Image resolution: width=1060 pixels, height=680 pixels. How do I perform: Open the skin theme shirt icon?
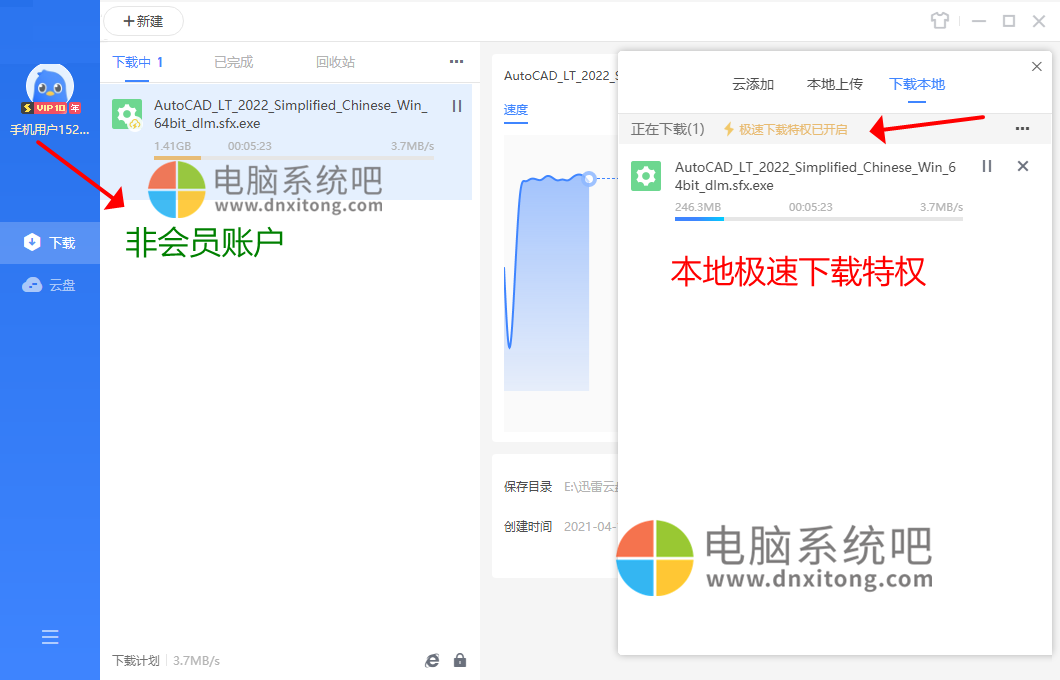tap(940, 21)
